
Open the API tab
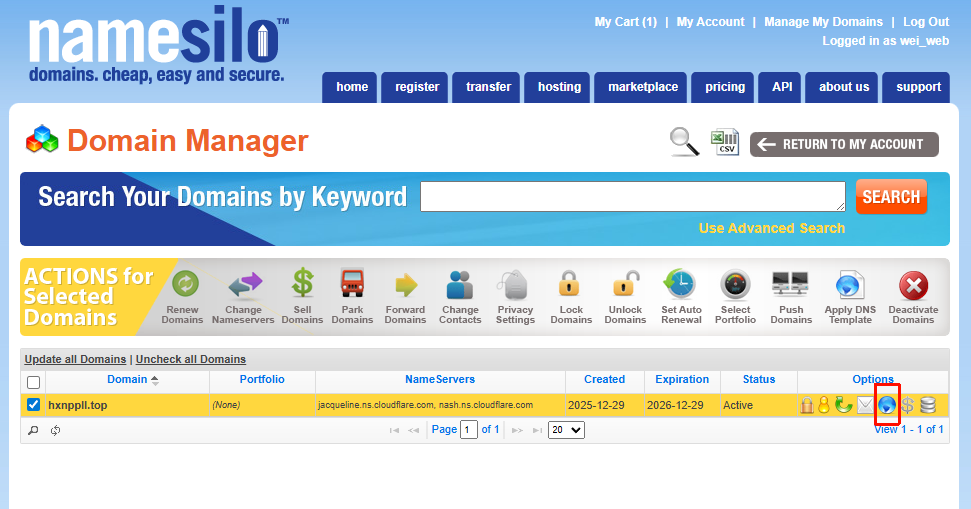pyautogui.click(x=780, y=87)
